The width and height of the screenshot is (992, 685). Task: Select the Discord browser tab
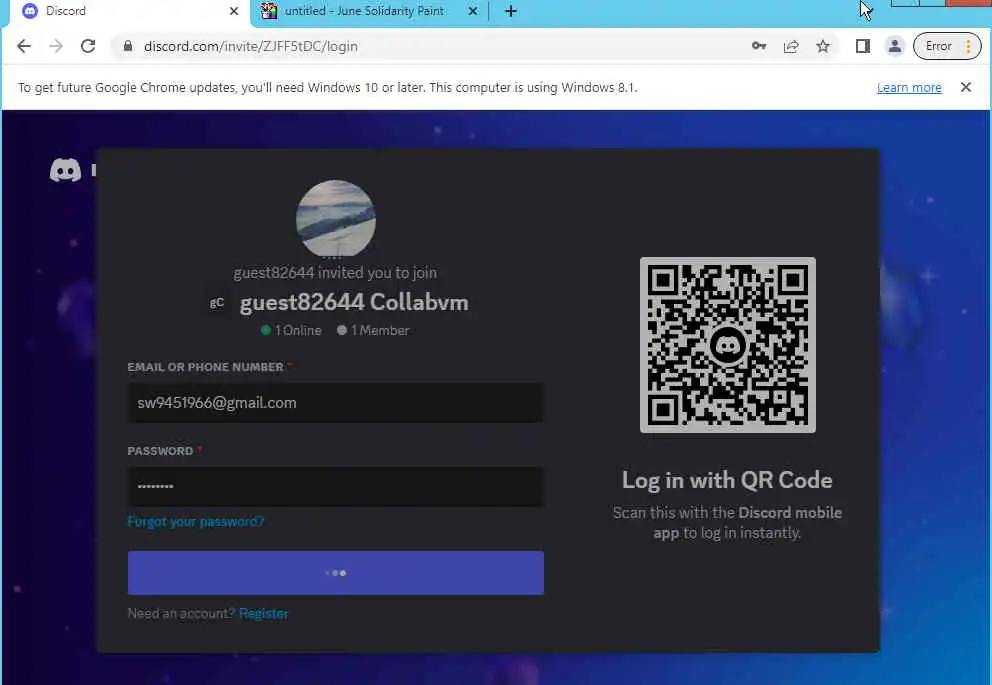coord(127,11)
